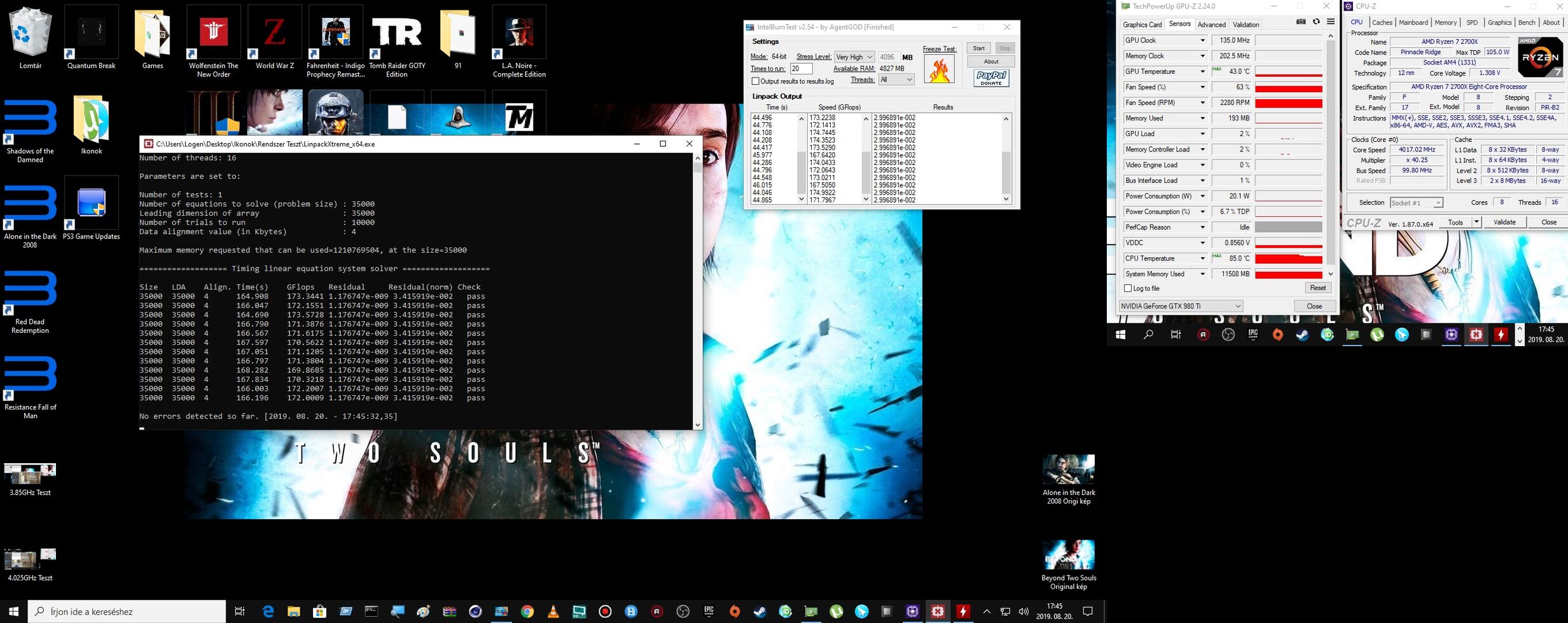1568x623 pixels.
Task: Enable Log to file in GPU-Z
Action: click(x=1128, y=288)
